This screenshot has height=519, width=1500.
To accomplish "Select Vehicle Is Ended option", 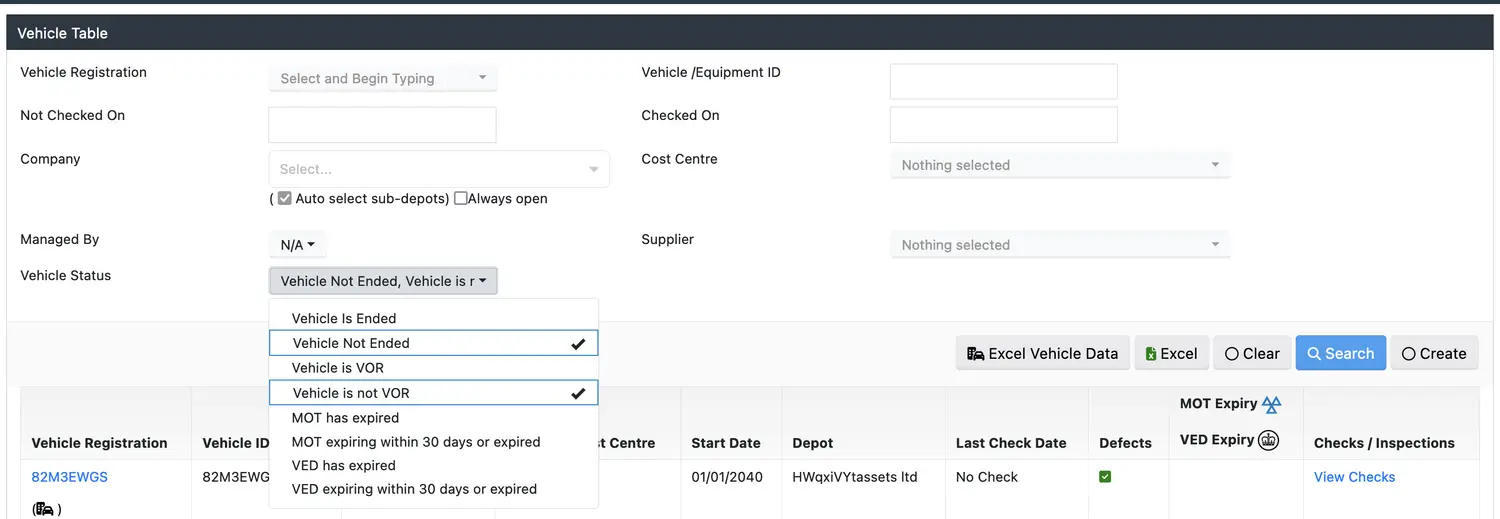I will click(344, 319).
